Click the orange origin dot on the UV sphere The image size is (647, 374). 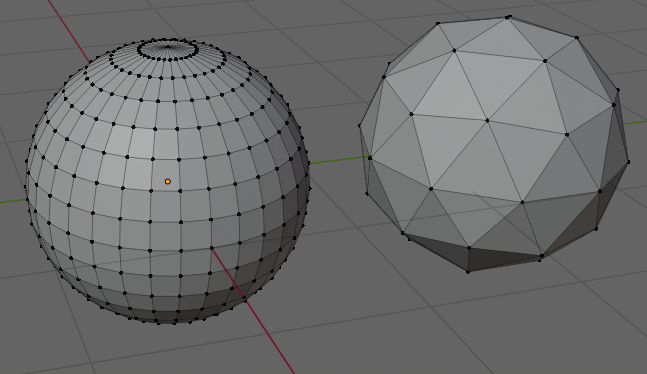168,181
